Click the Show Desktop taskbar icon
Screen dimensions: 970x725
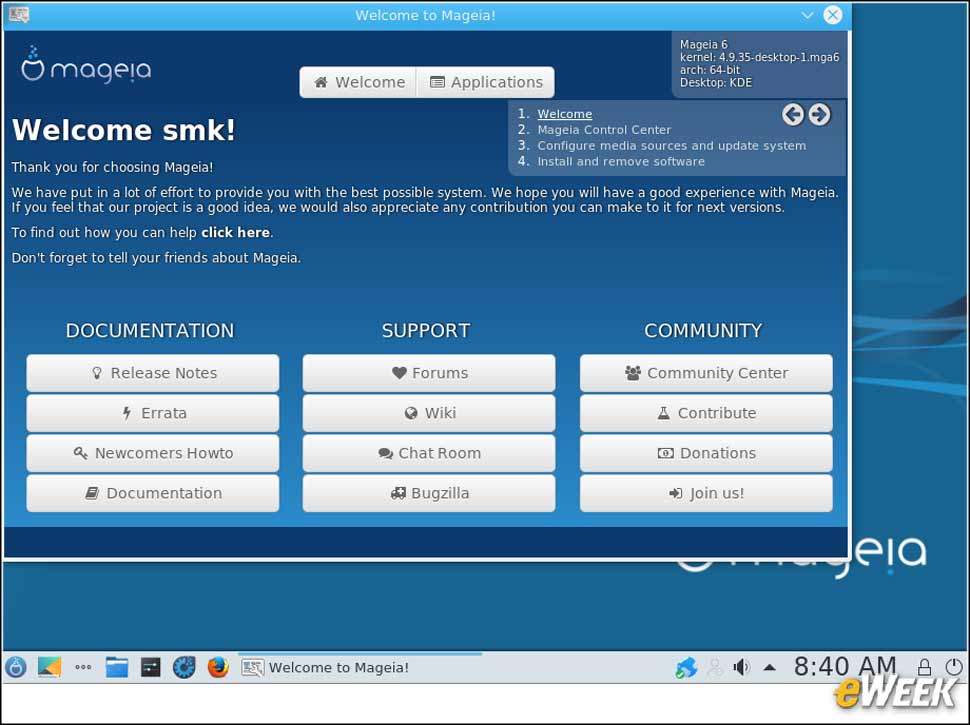pyautogui.click(x=49, y=667)
